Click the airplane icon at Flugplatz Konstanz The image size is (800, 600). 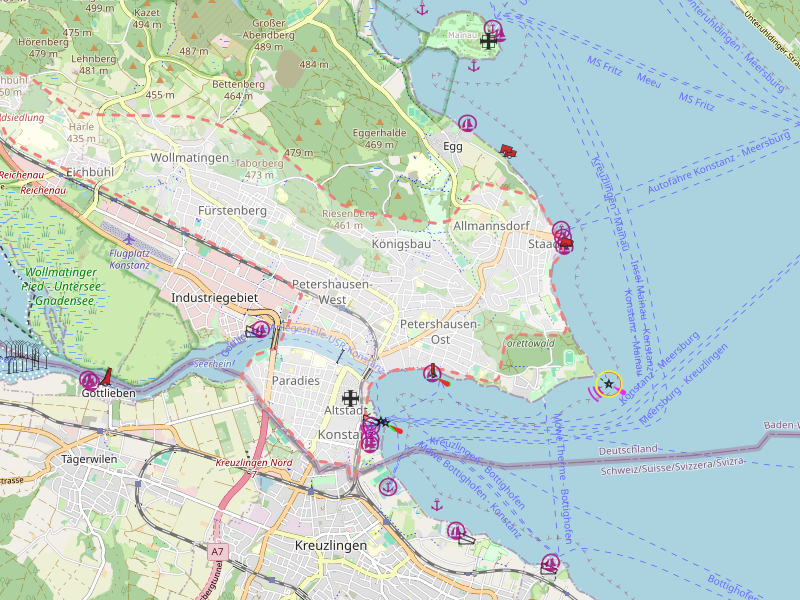[129, 239]
